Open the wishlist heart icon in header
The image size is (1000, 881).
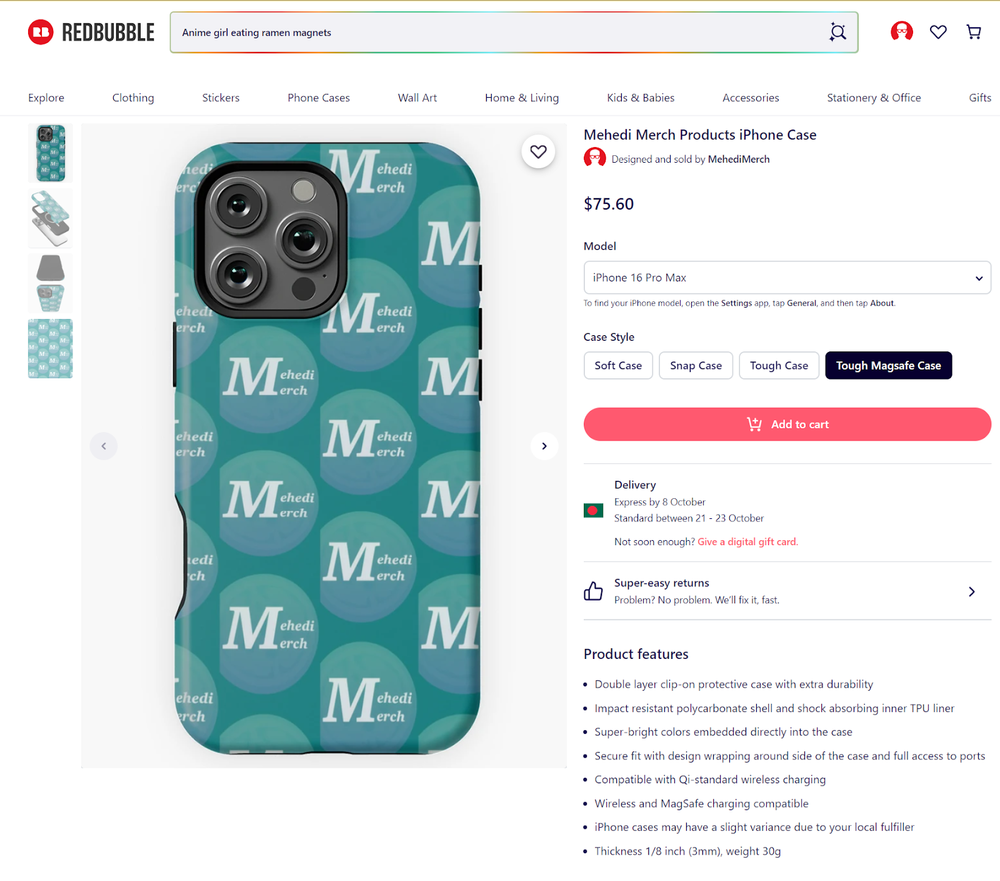click(x=938, y=31)
